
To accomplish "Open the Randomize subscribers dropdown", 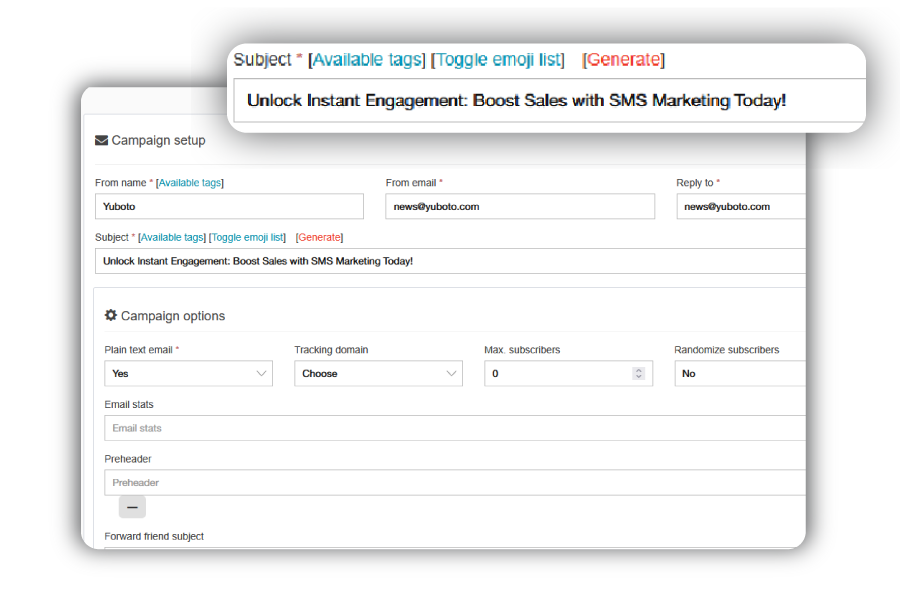I will [x=738, y=374].
